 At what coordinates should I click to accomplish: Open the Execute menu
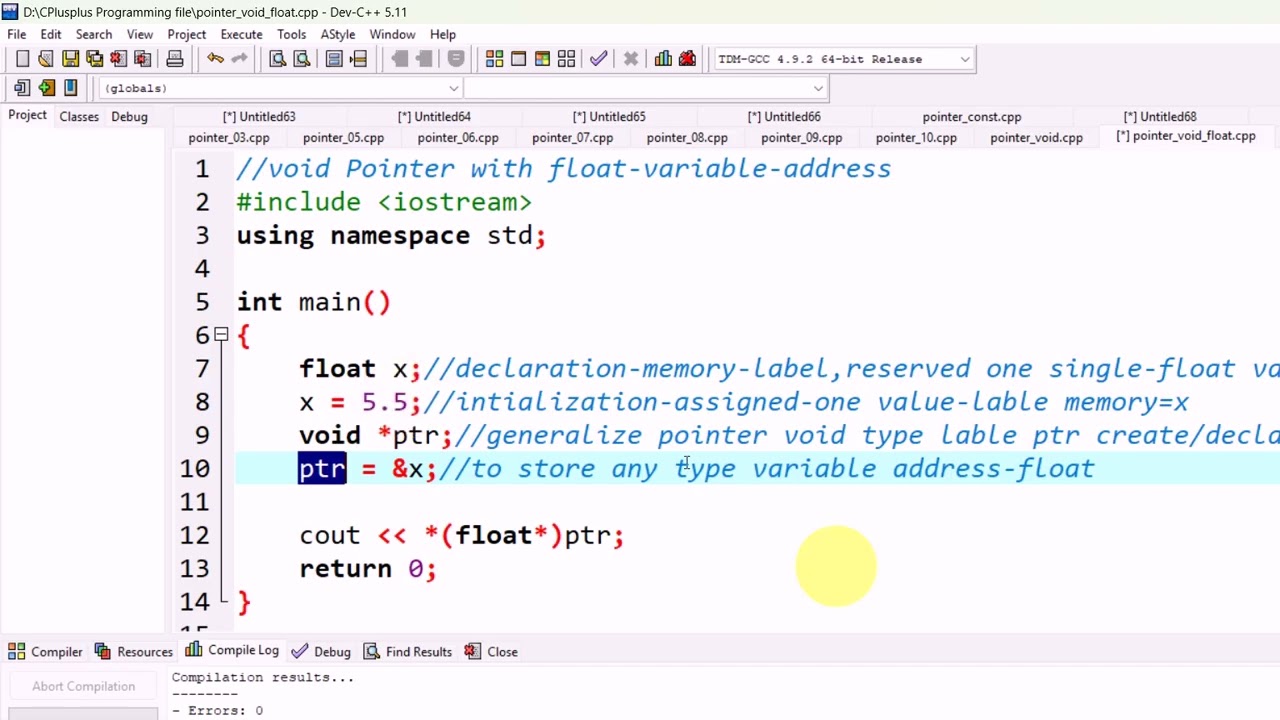pyautogui.click(x=241, y=34)
